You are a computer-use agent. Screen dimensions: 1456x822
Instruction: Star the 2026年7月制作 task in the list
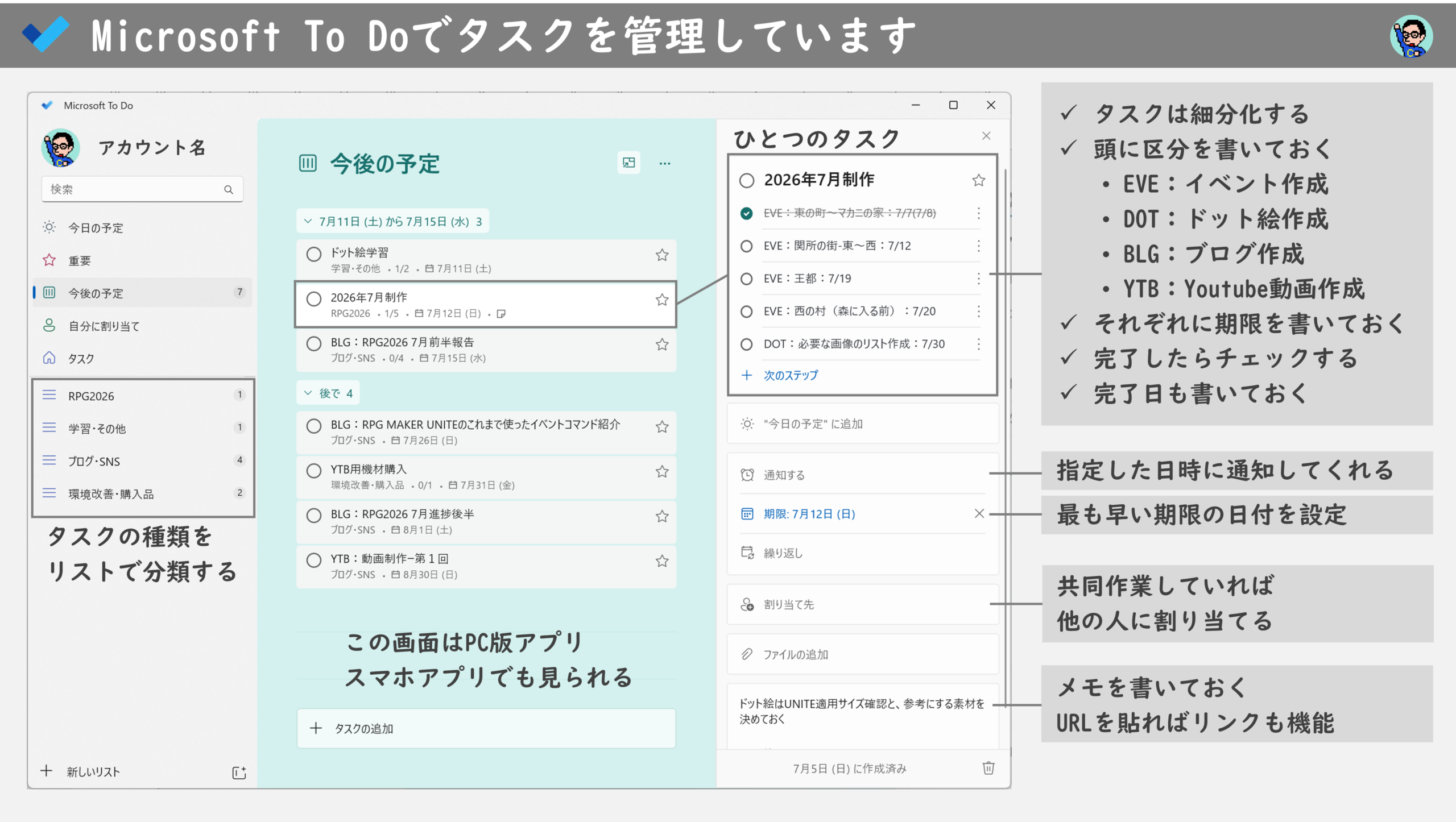661,300
